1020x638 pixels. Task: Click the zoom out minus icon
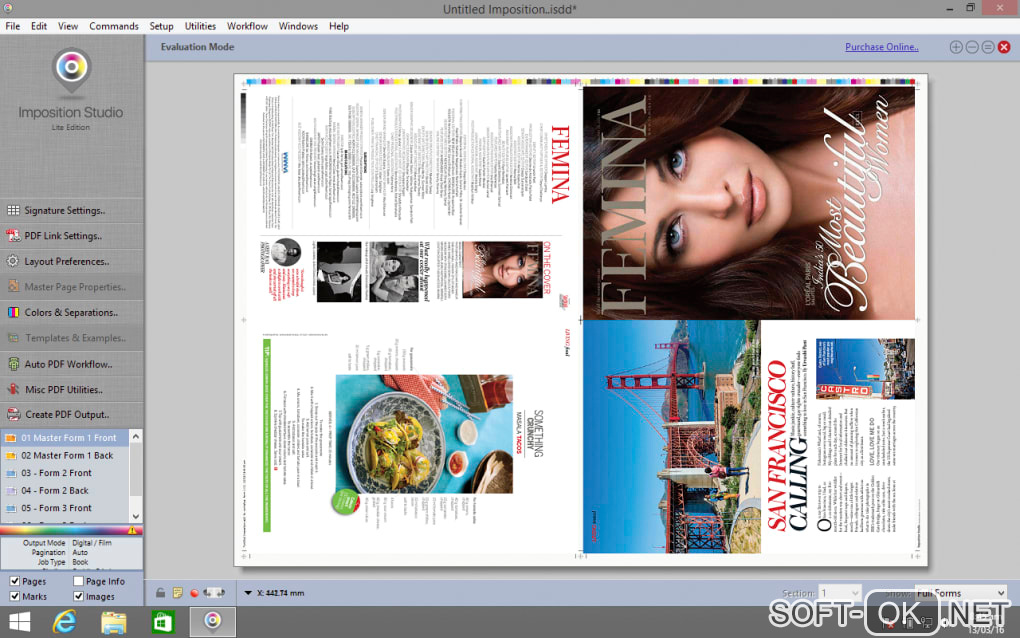pos(972,47)
